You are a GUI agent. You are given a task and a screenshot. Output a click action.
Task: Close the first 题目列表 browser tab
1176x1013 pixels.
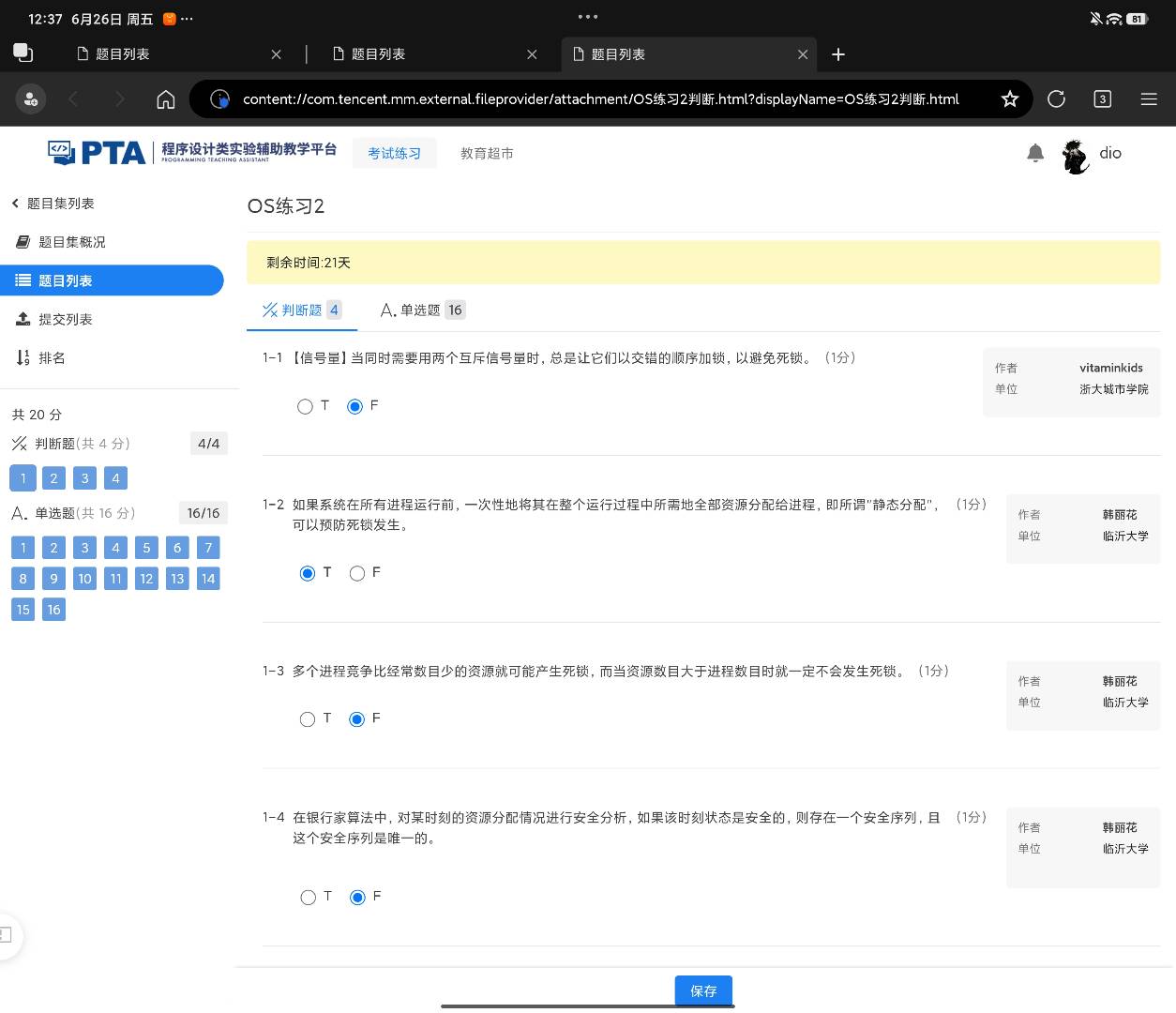click(276, 54)
